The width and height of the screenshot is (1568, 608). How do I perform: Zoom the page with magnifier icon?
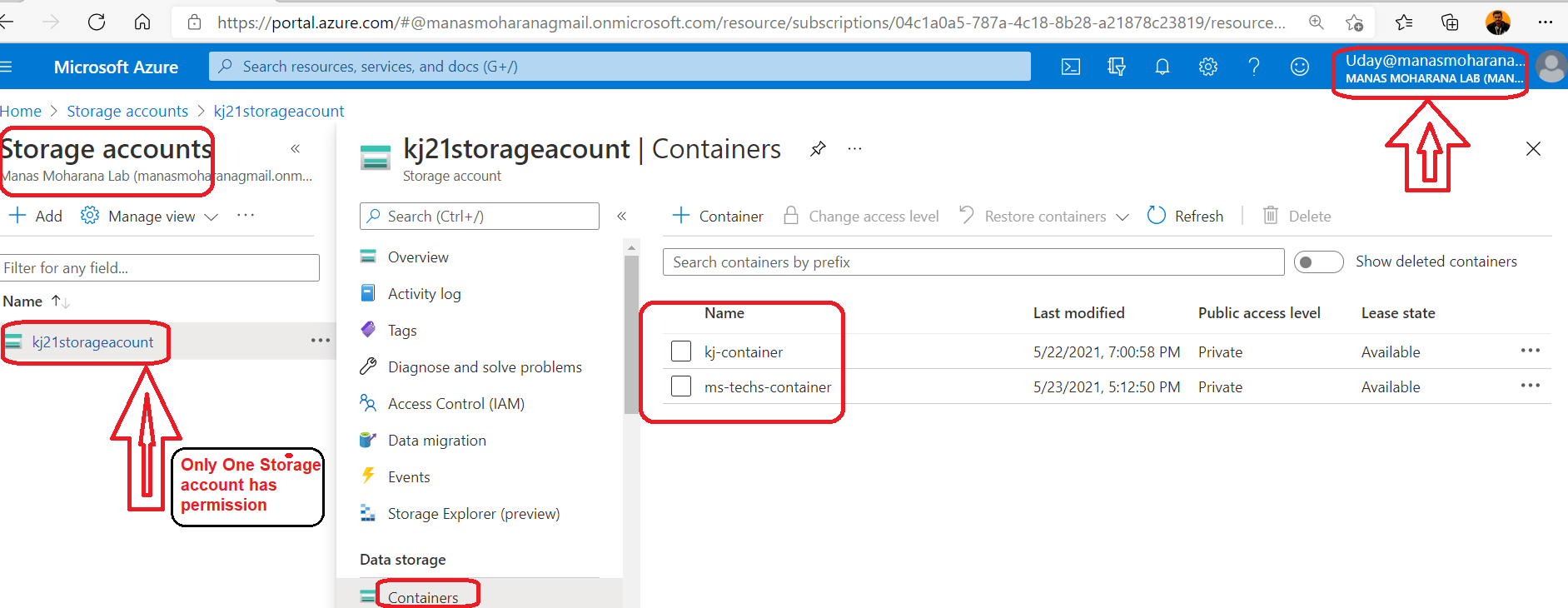tap(1317, 22)
